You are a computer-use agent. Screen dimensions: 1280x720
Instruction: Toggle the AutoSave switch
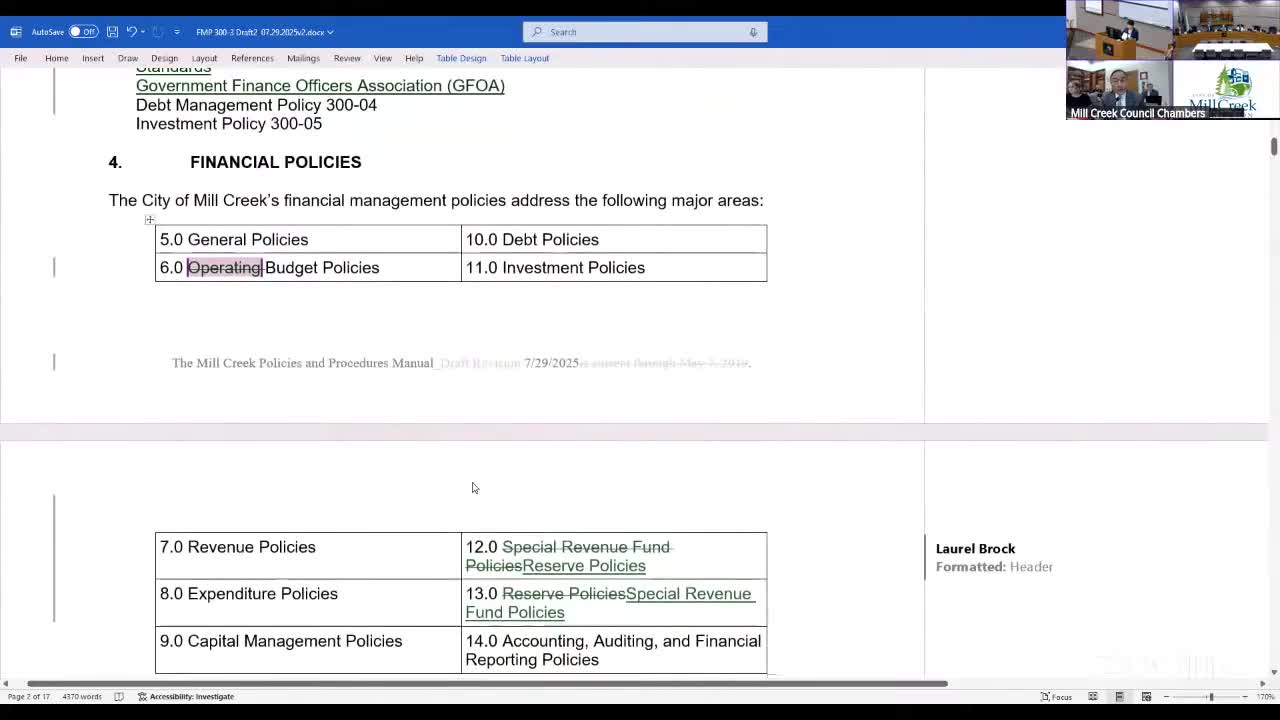coord(83,32)
